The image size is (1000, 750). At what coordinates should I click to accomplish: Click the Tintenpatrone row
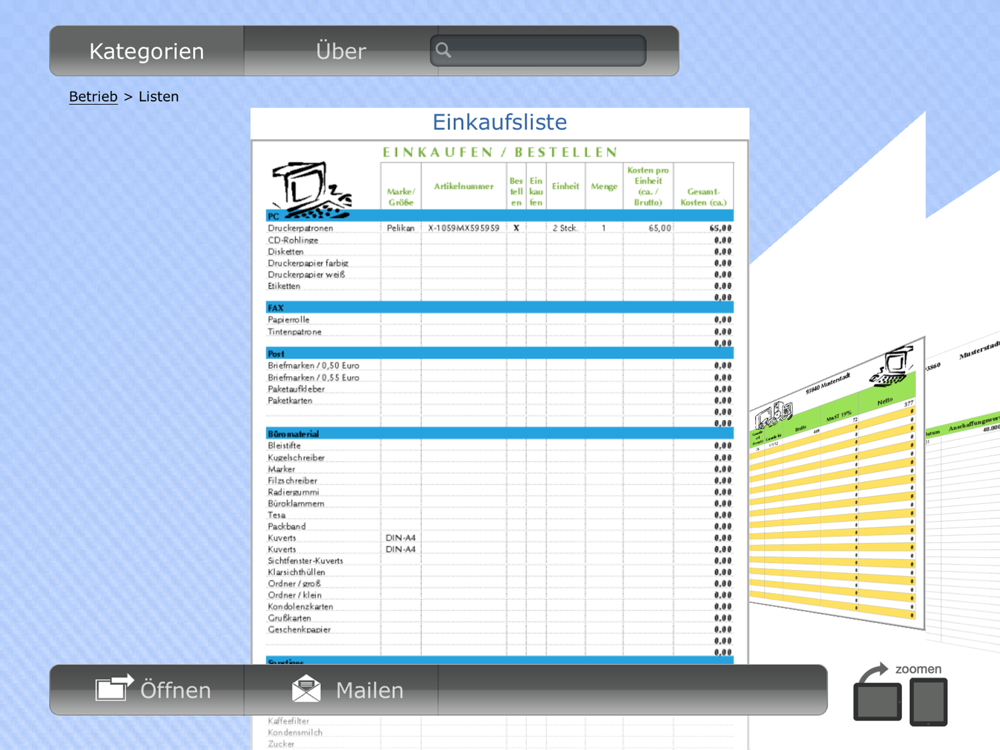(x=499, y=332)
